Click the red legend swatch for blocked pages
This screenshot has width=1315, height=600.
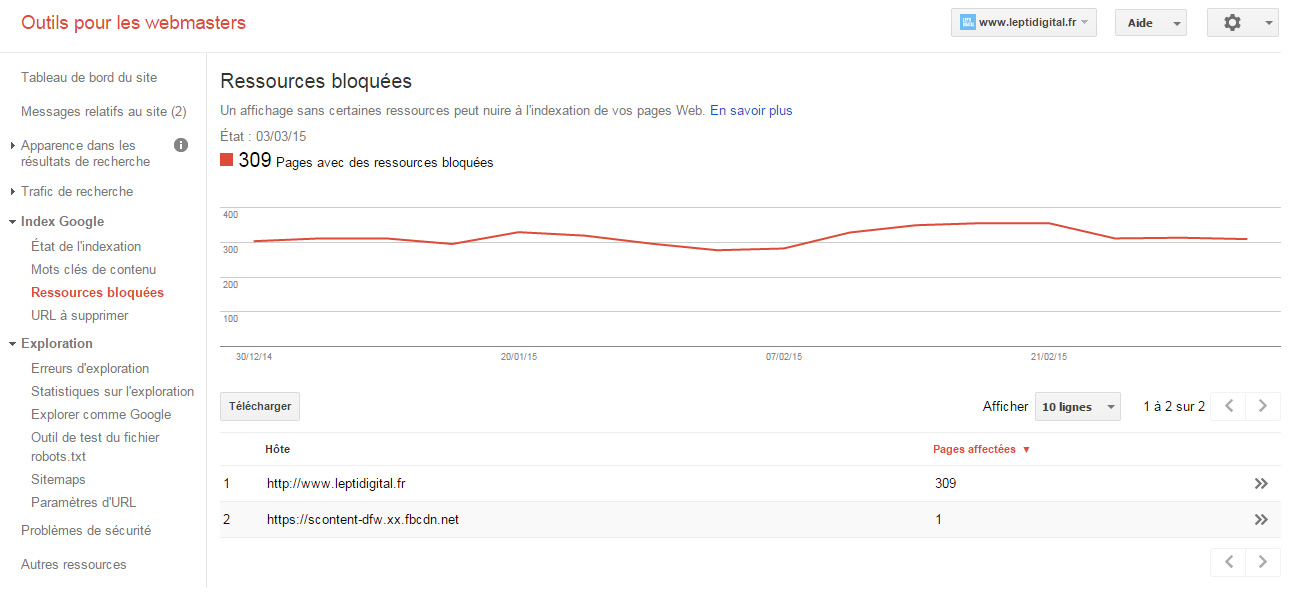point(226,159)
